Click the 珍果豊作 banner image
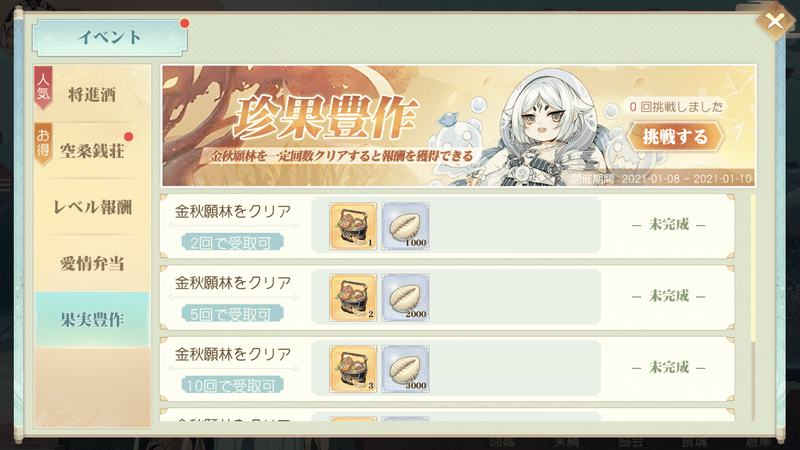Image resolution: width=800 pixels, height=450 pixels. (459, 126)
